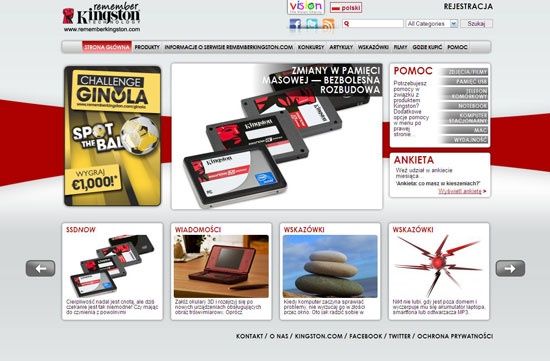550x361 pixels.
Task: Open OCHRONA PRYWATNOŚCI footer link
Action: coord(455,336)
